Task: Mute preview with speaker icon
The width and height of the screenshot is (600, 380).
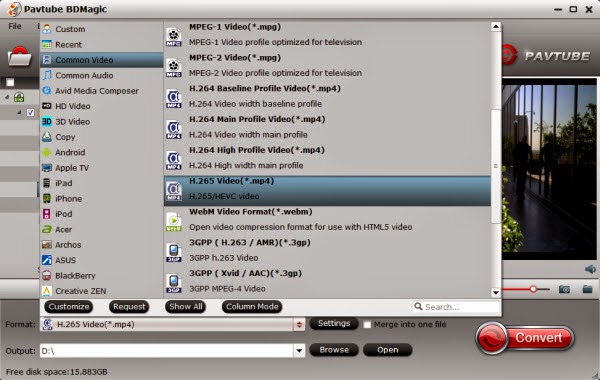Action: 590,269
